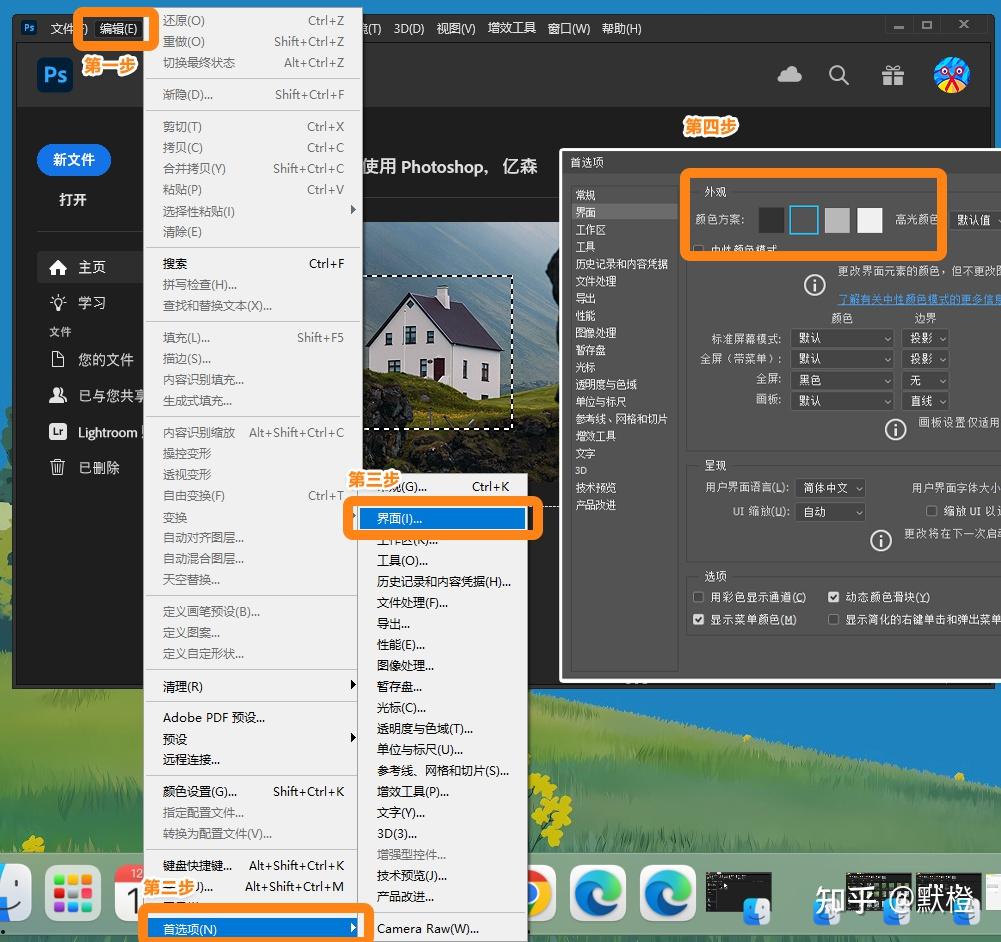The width and height of the screenshot is (1001, 942).
Task: Select the lightest color scheme swatch
Action: tap(869, 220)
